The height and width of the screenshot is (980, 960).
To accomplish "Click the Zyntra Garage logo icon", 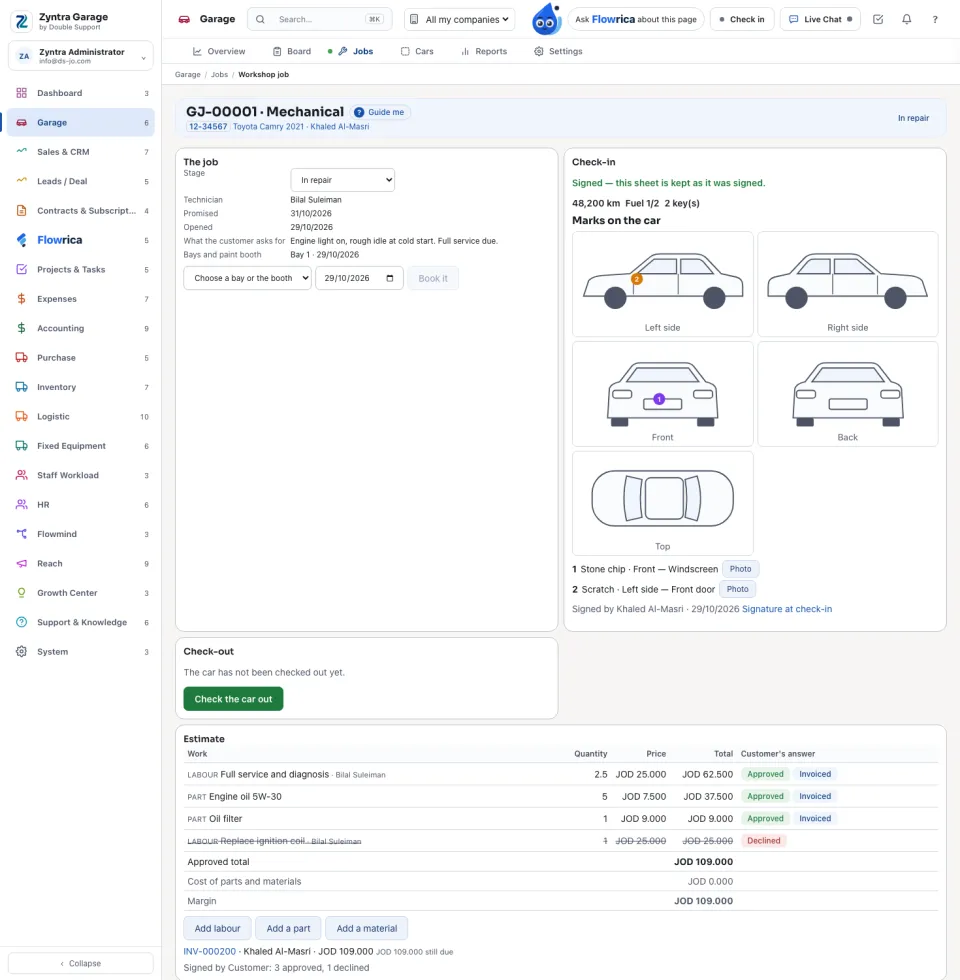I will pos(22,21).
